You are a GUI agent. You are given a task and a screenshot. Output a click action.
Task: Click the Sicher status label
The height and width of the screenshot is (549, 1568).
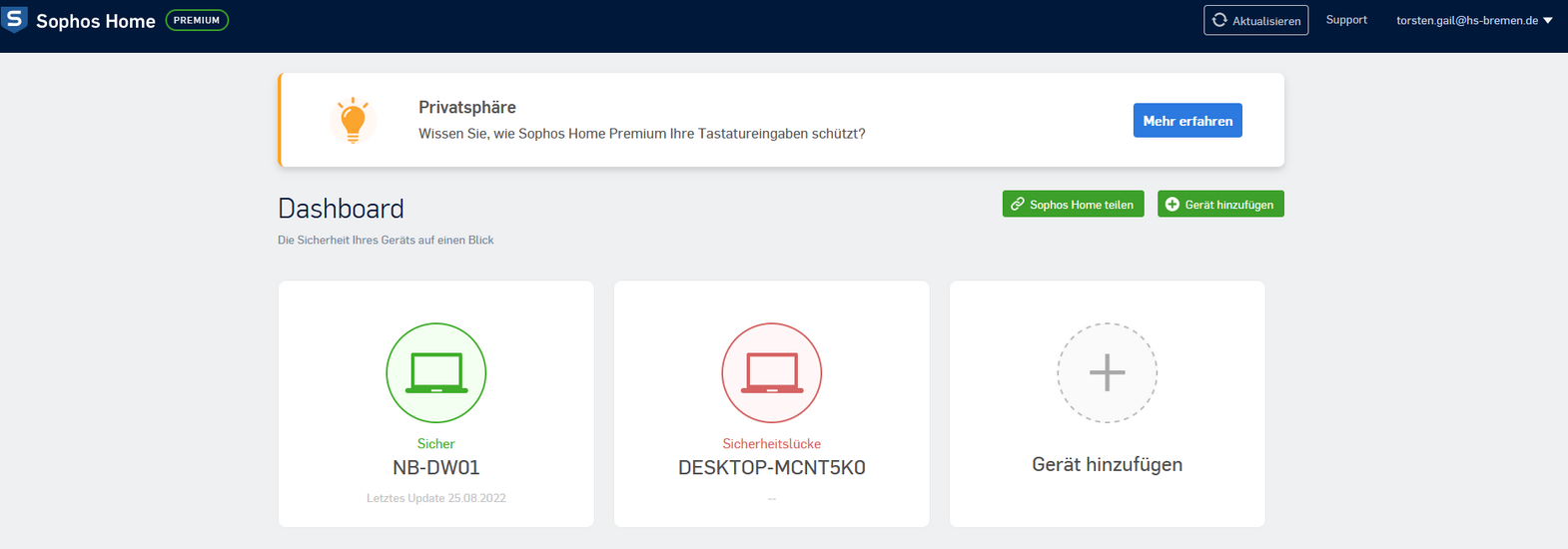(435, 444)
